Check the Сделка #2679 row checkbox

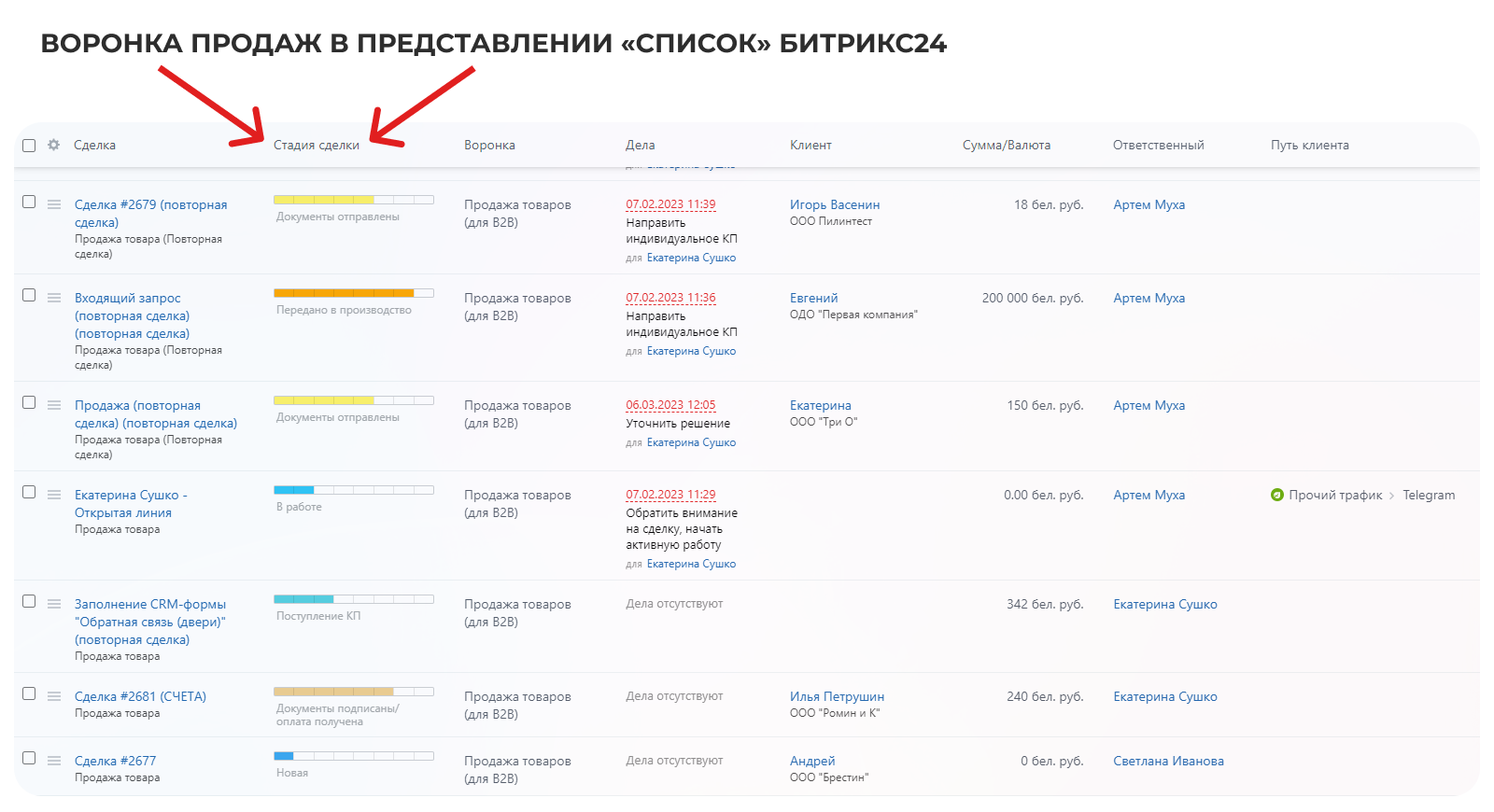[x=29, y=202]
